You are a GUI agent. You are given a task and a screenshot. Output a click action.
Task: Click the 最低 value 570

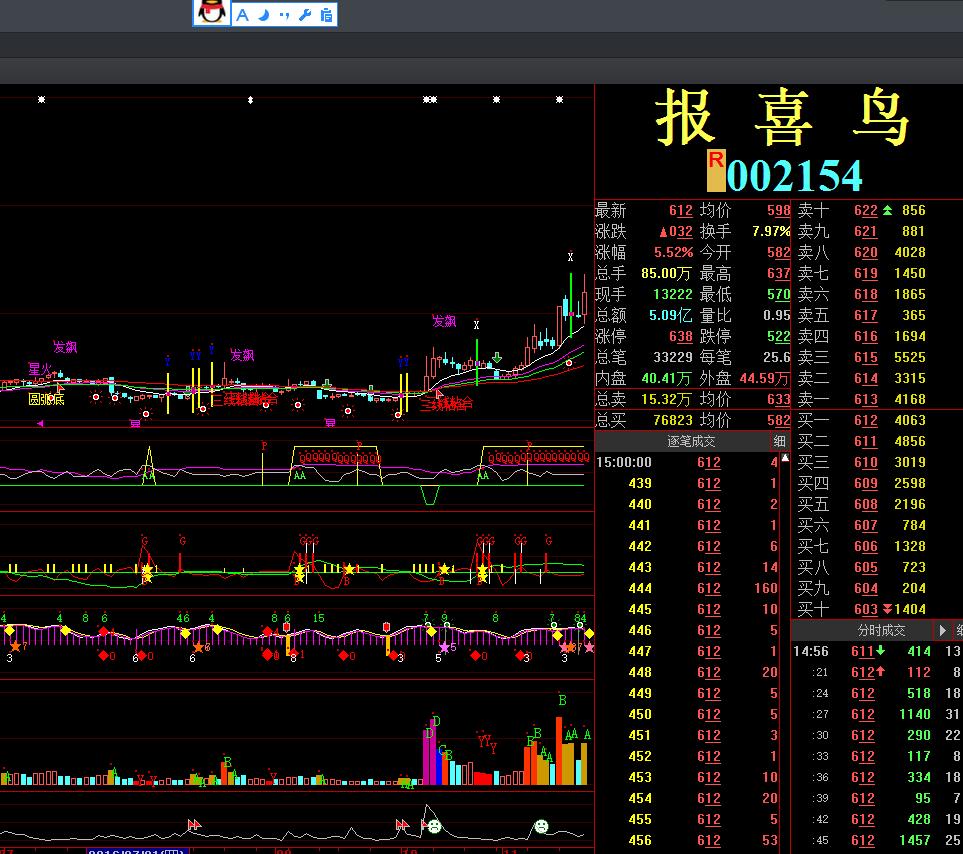pyautogui.click(x=778, y=294)
